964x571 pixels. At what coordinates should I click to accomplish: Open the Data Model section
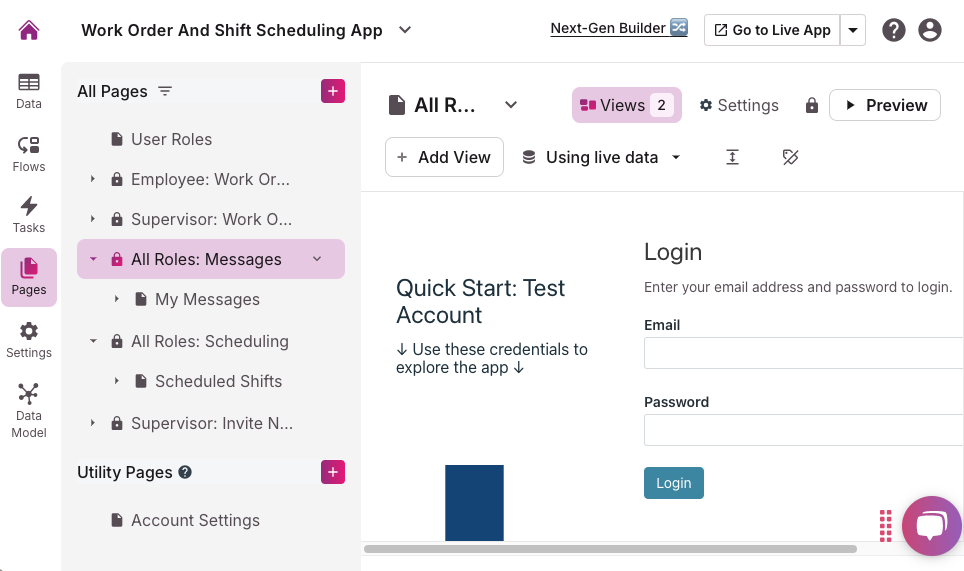click(29, 410)
